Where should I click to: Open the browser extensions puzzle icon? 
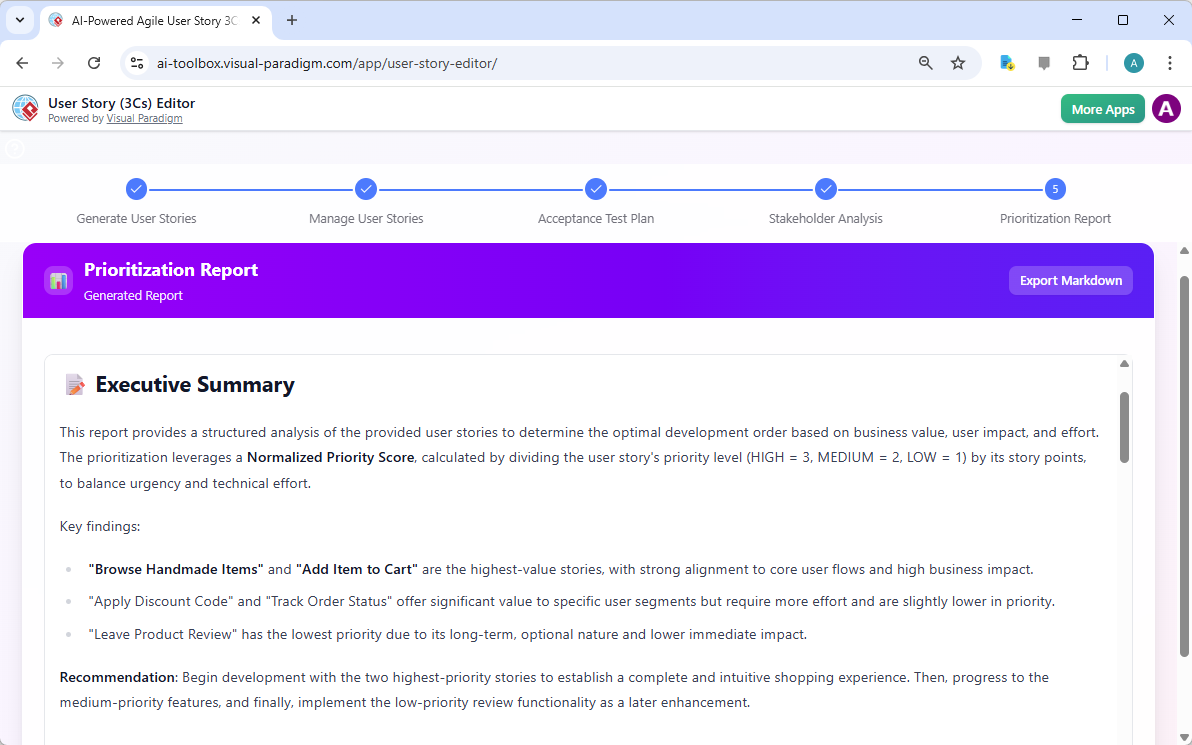click(x=1081, y=62)
